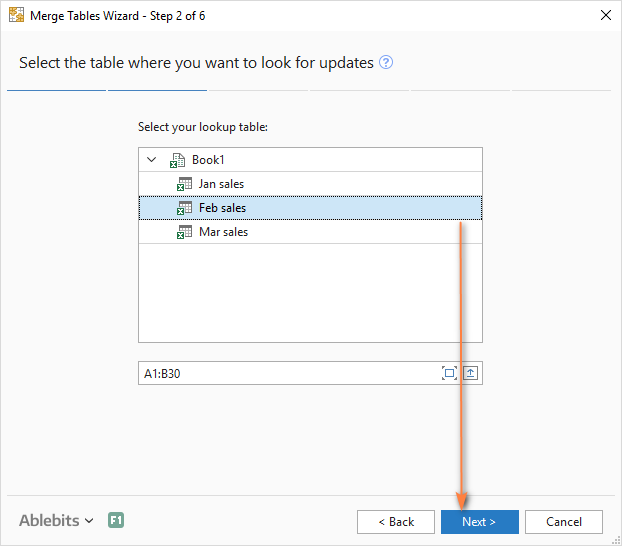
Task: Open help via the green F1 icon
Action: (x=116, y=521)
